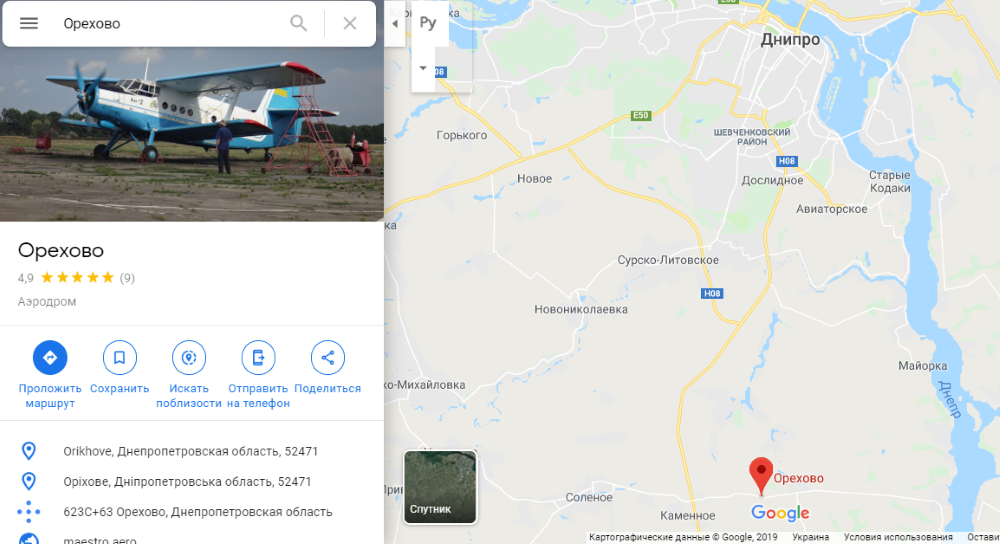Open the airplane photo of Орехово
Image resolution: width=1000 pixels, height=544 pixels.
click(192, 134)
